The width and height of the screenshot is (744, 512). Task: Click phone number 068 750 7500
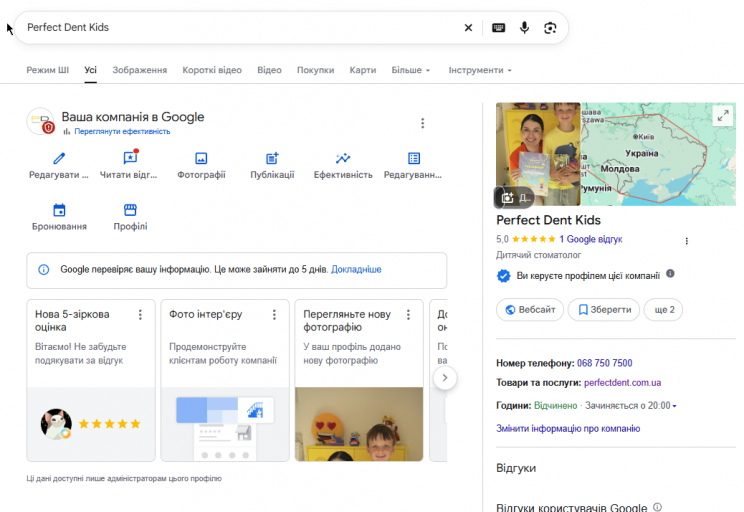click(x=604, y=363)
